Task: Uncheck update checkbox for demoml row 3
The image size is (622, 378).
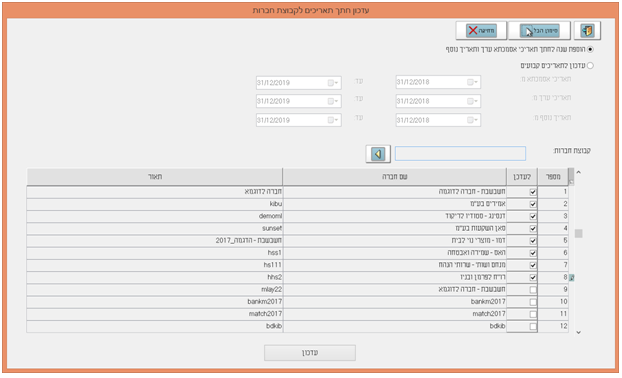Action: [x=533, y=217]
